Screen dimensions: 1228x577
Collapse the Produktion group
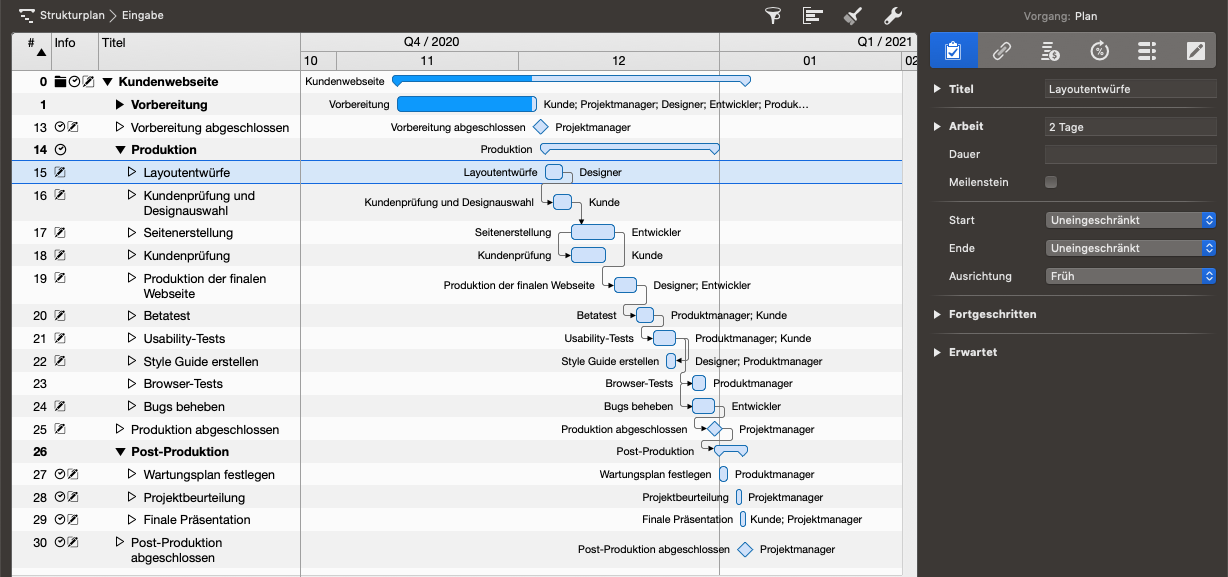point(121,150)
